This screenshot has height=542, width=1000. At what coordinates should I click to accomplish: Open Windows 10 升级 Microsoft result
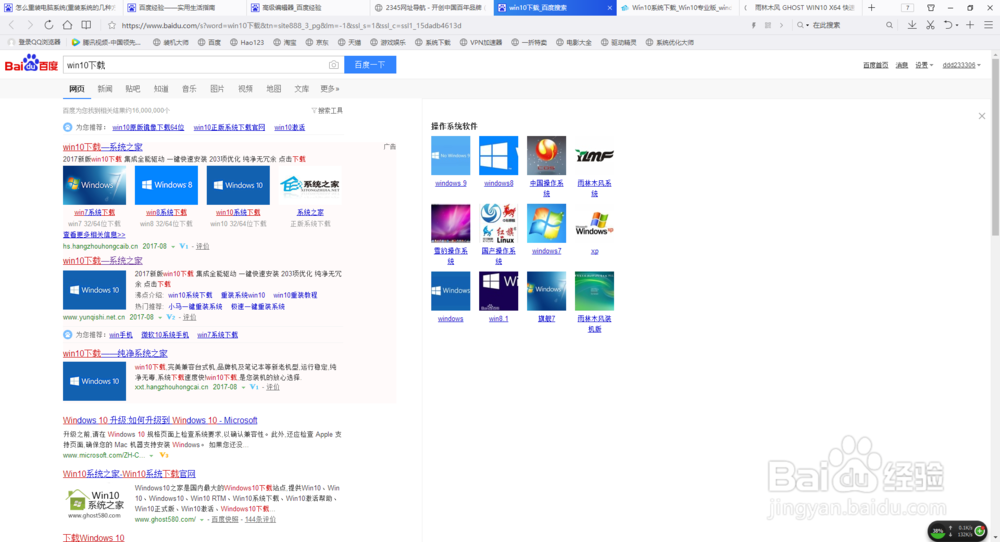(160, 420)
